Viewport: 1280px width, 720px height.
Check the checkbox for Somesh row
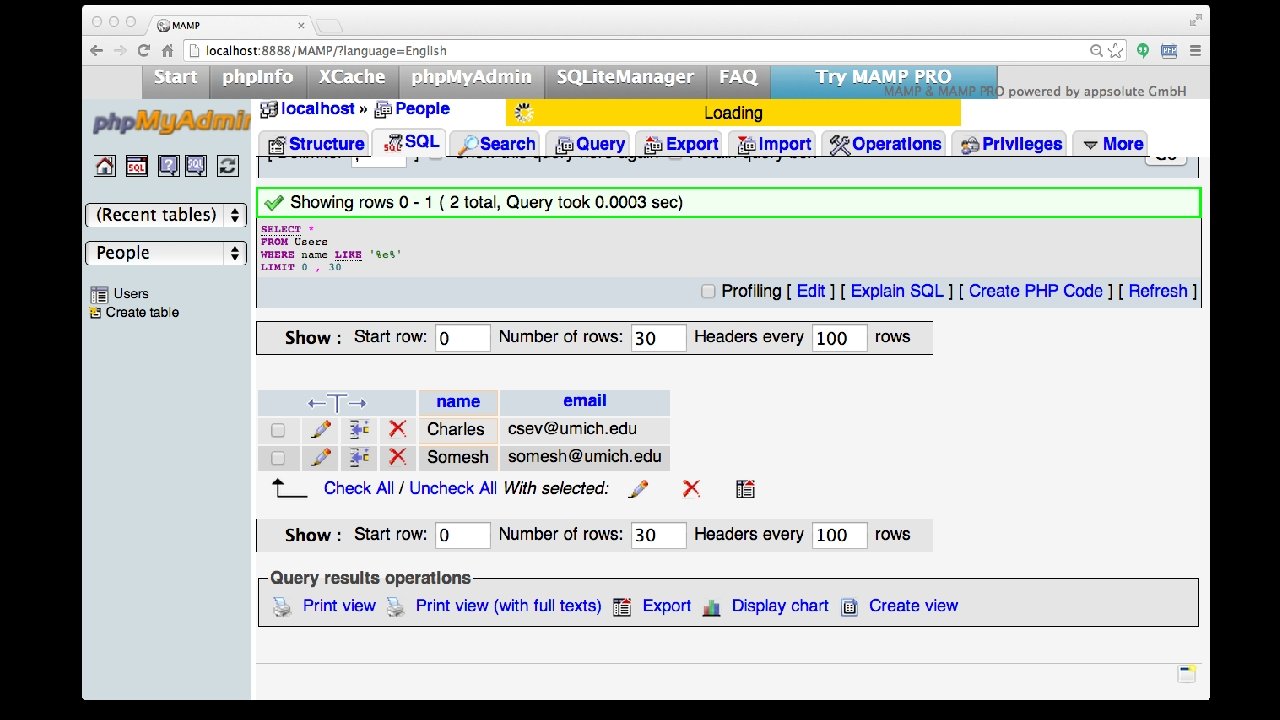[278, 458]
